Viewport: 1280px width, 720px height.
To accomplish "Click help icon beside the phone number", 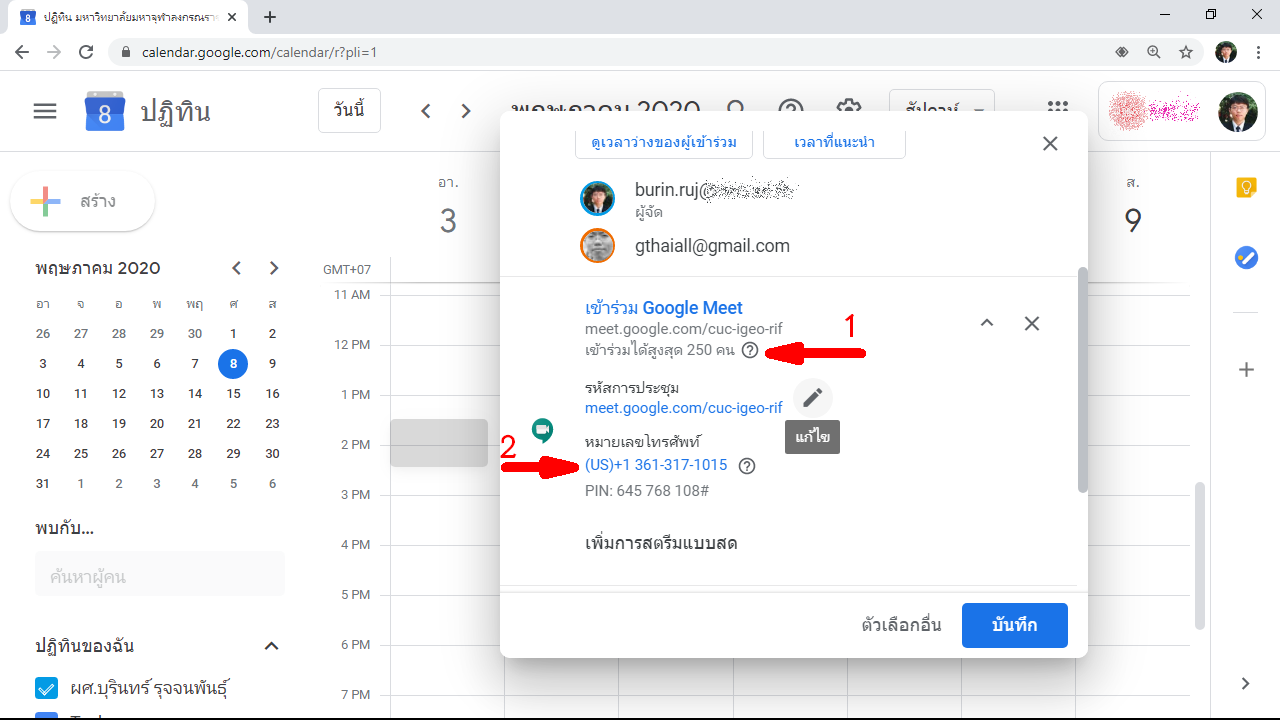I will click(746, 466).
